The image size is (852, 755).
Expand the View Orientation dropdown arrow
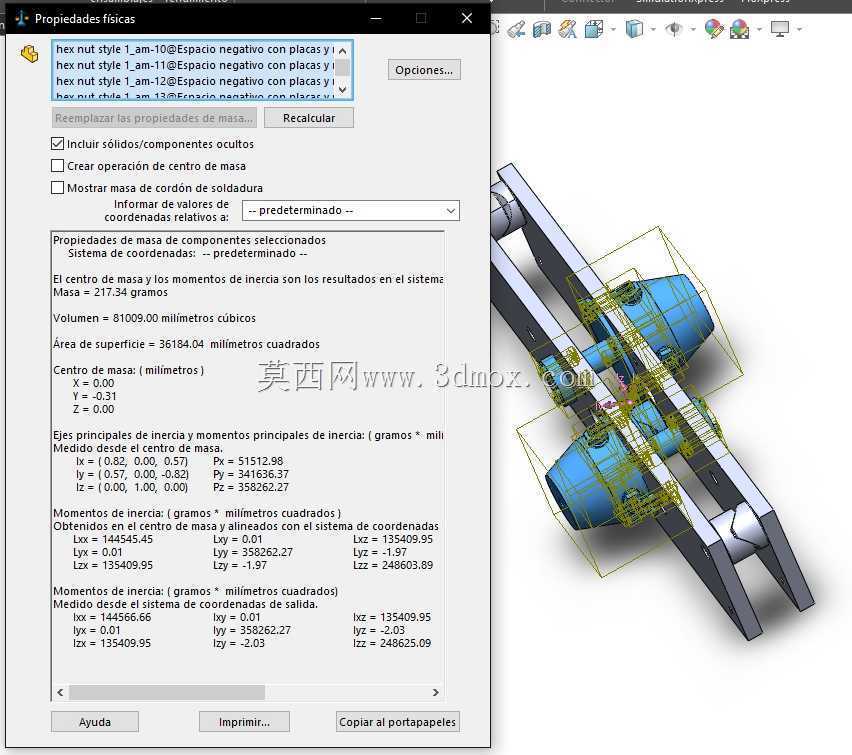pyautogui.click(x=613, y=29)
